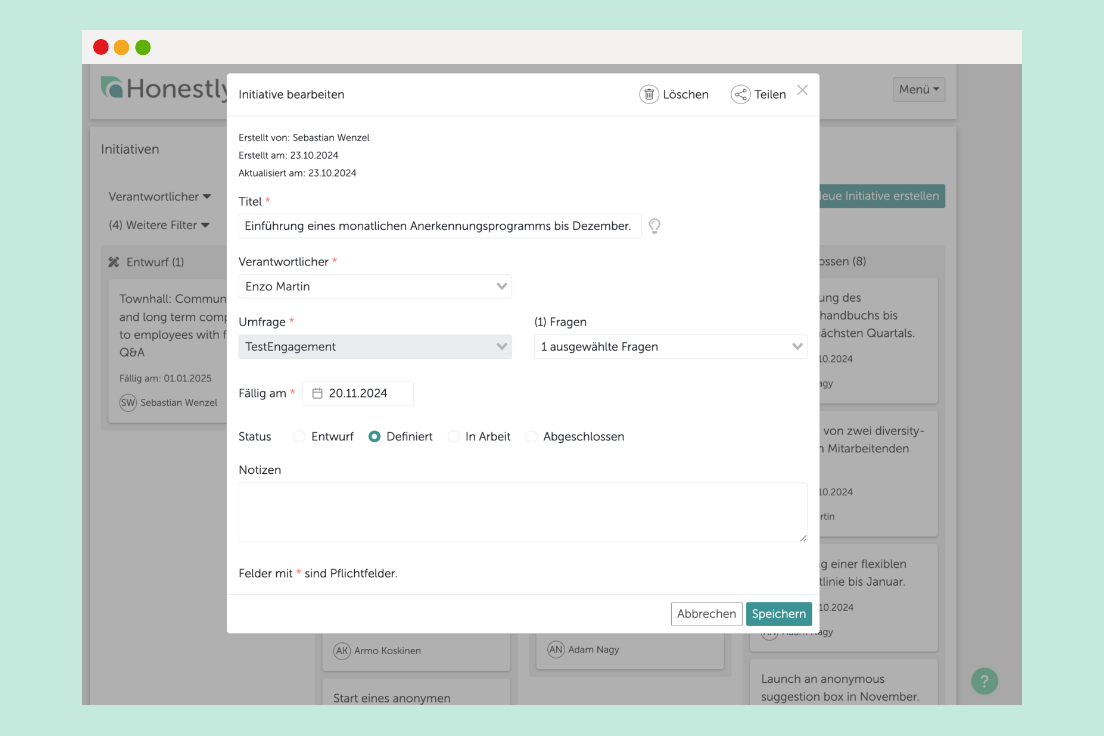Select the Abgeschlossen status radio button
The width and height of the screenshot is (1104, 736).
532,437
